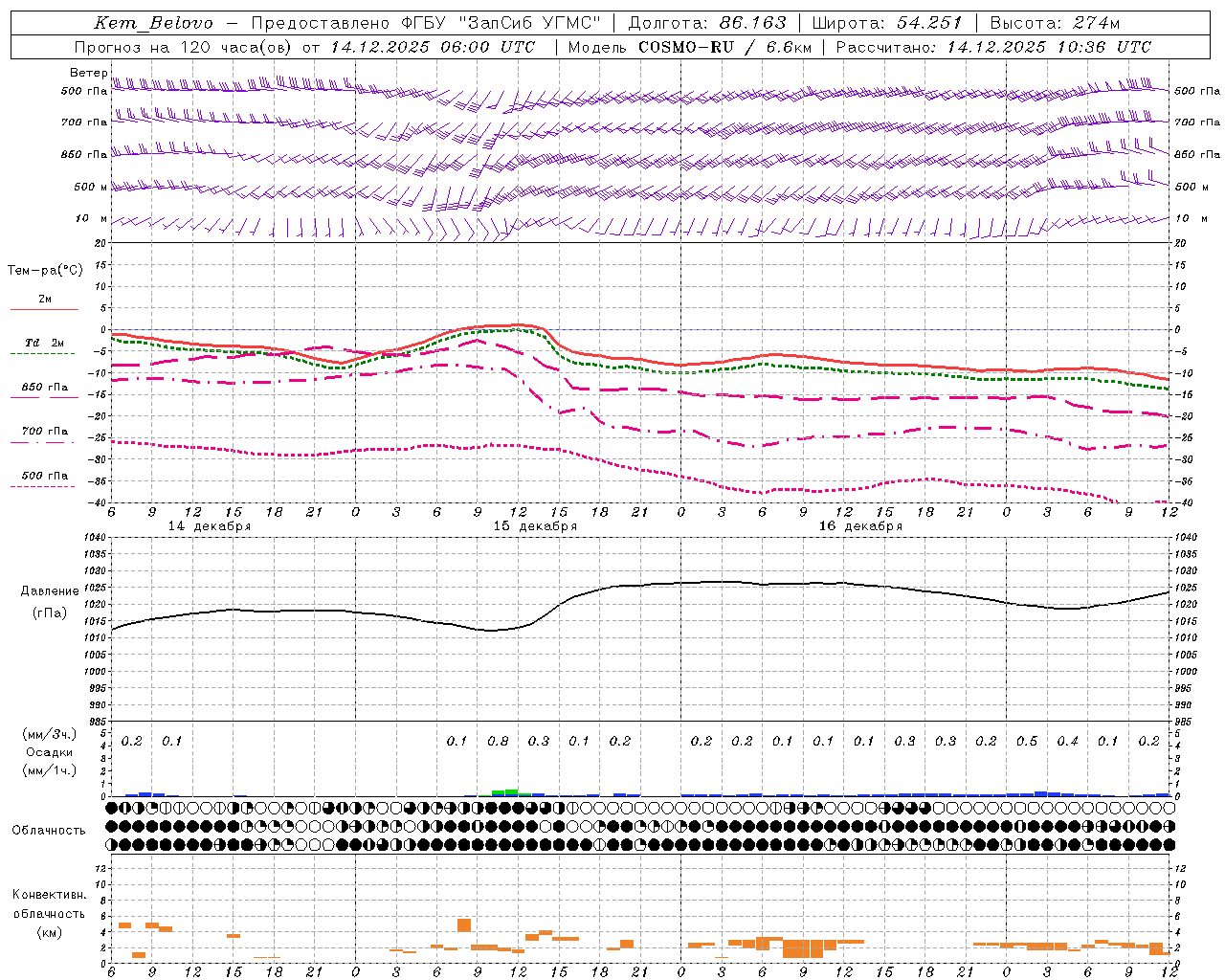Image resolution: width=1225 pixels, height=980 pixels.
Task: Select the Облачность cloud cover label
Action: [x=49, y=830]
